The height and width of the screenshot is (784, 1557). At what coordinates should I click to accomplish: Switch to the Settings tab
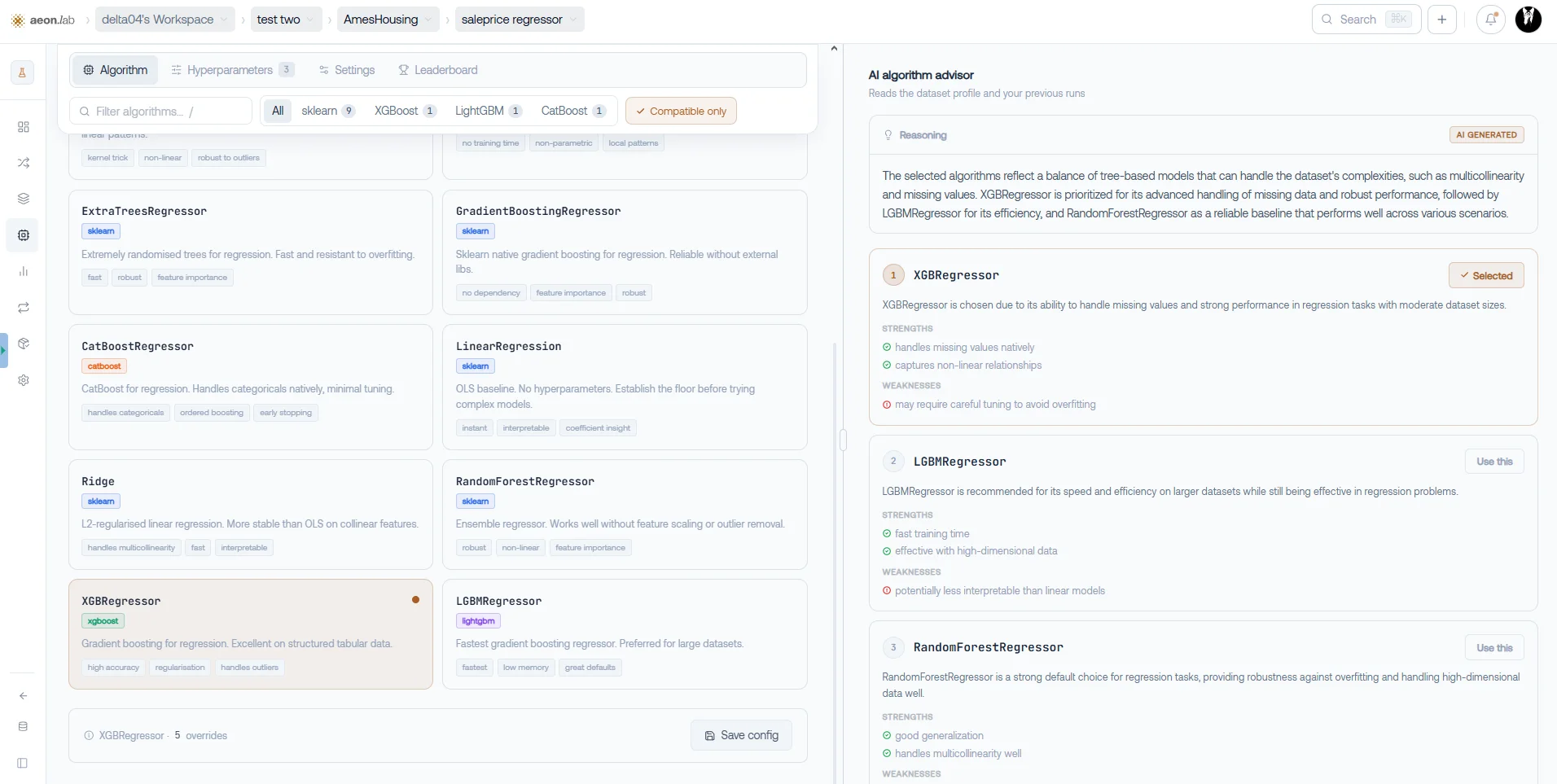[x=347, y=70]
